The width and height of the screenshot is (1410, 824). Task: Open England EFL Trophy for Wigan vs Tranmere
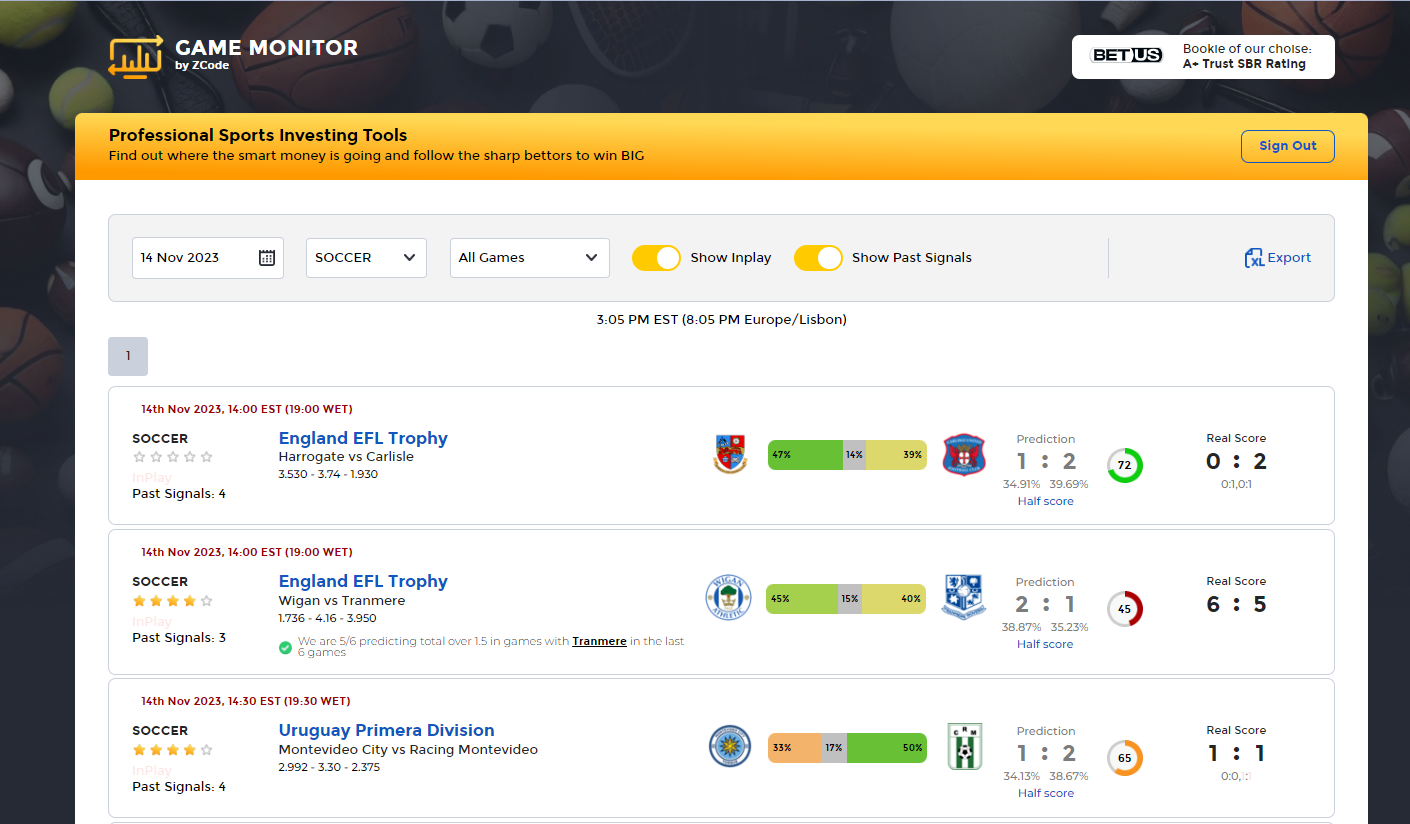363,581
